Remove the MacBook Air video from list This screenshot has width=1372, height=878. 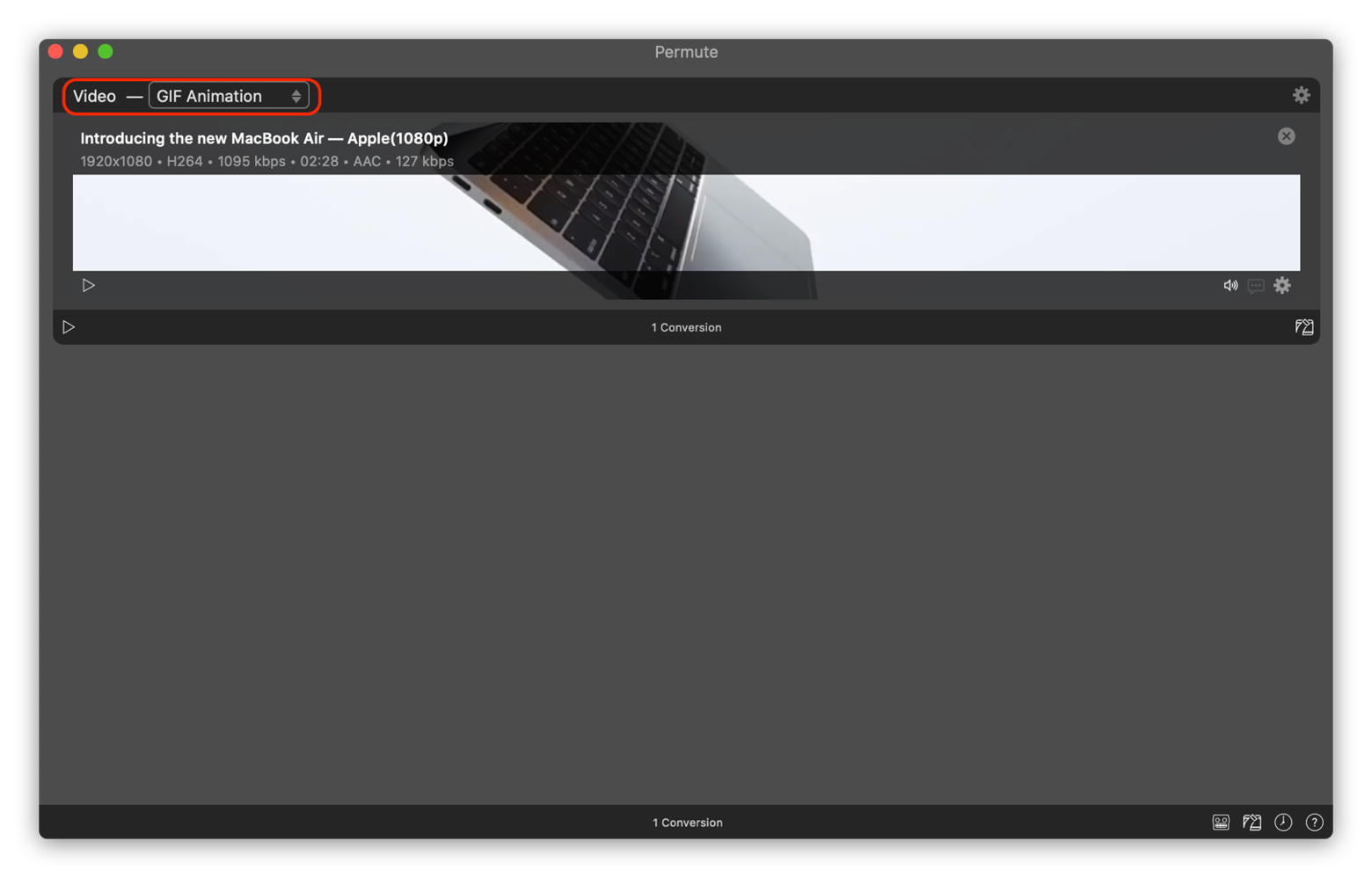(x=1286, y=136)
